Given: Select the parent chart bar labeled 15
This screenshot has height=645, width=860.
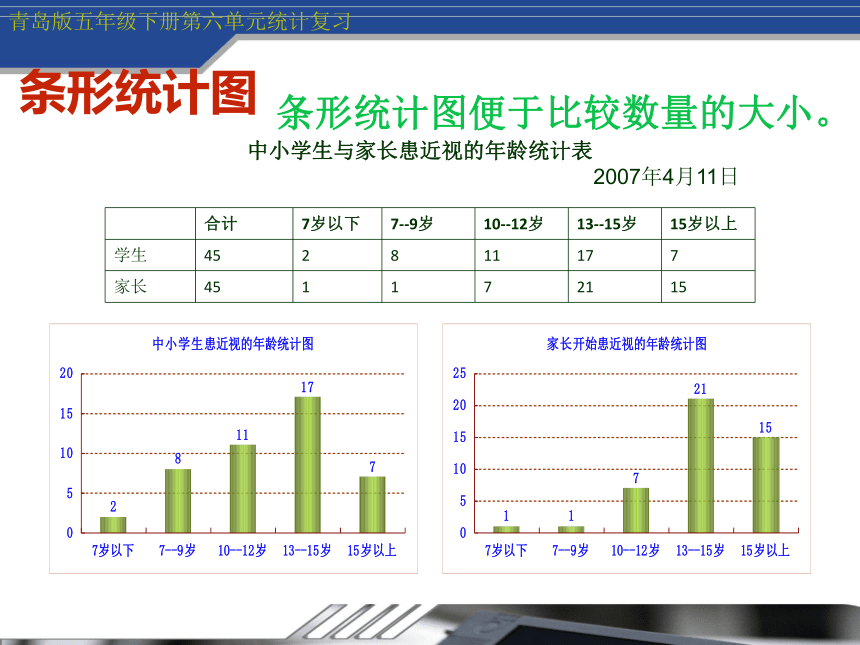Looking at the screenshot, I should coord(766,485).
